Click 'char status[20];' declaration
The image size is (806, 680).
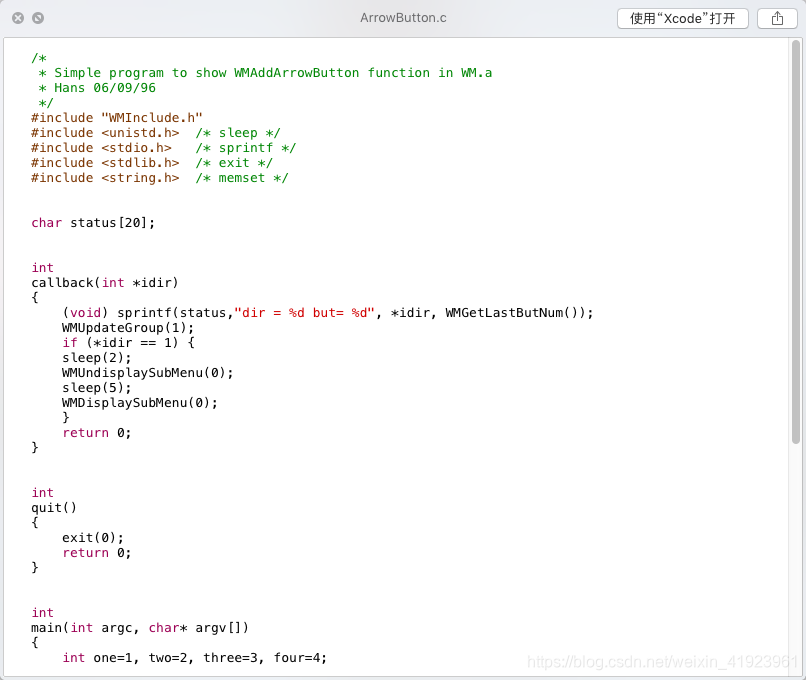pos(93,223)
